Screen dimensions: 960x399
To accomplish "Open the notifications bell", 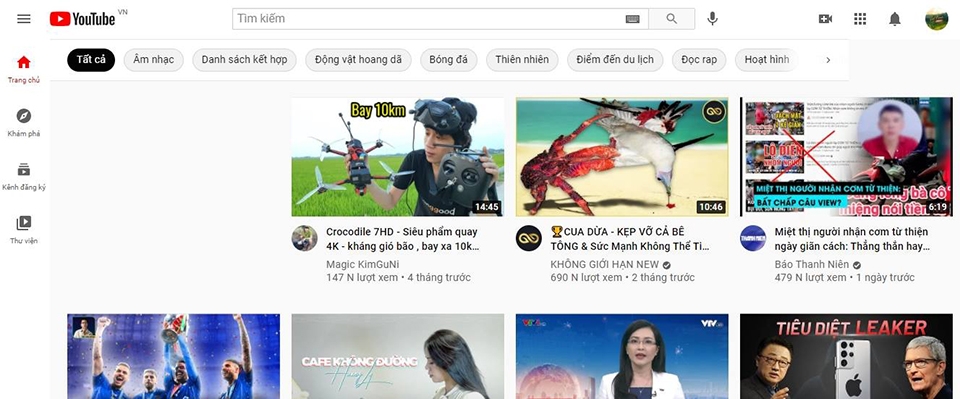I will coord(894,19).
